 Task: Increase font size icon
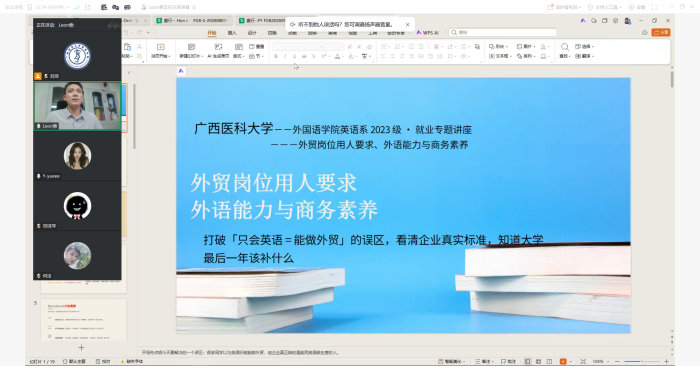tap(350, 46)
